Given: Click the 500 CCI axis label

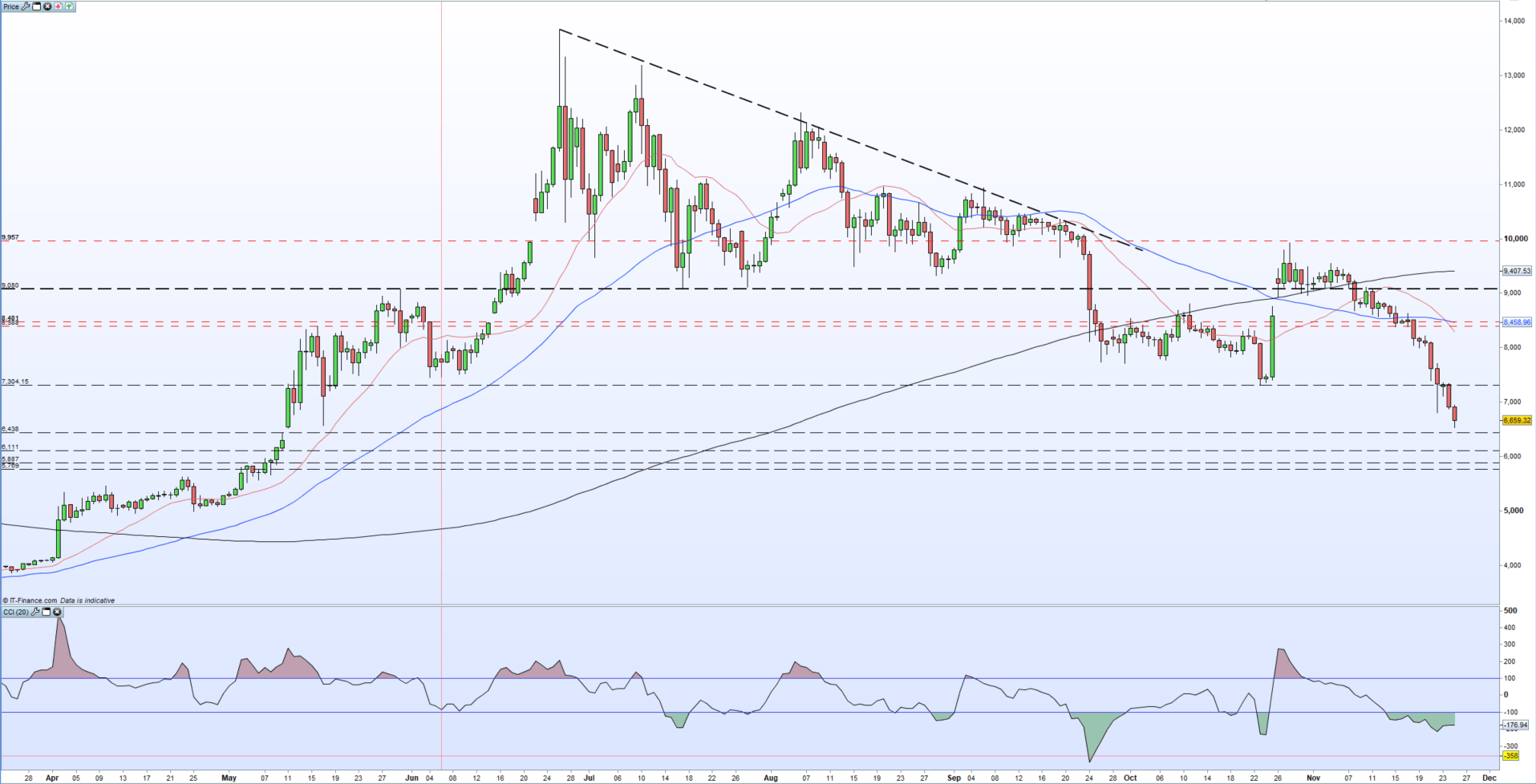Looking at the screenshot, I should tap(1510, 611).
